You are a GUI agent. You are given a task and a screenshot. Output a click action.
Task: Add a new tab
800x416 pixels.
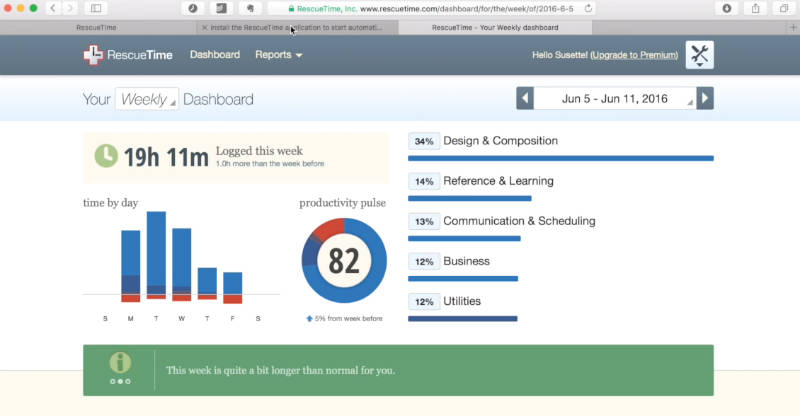(793, 28)
